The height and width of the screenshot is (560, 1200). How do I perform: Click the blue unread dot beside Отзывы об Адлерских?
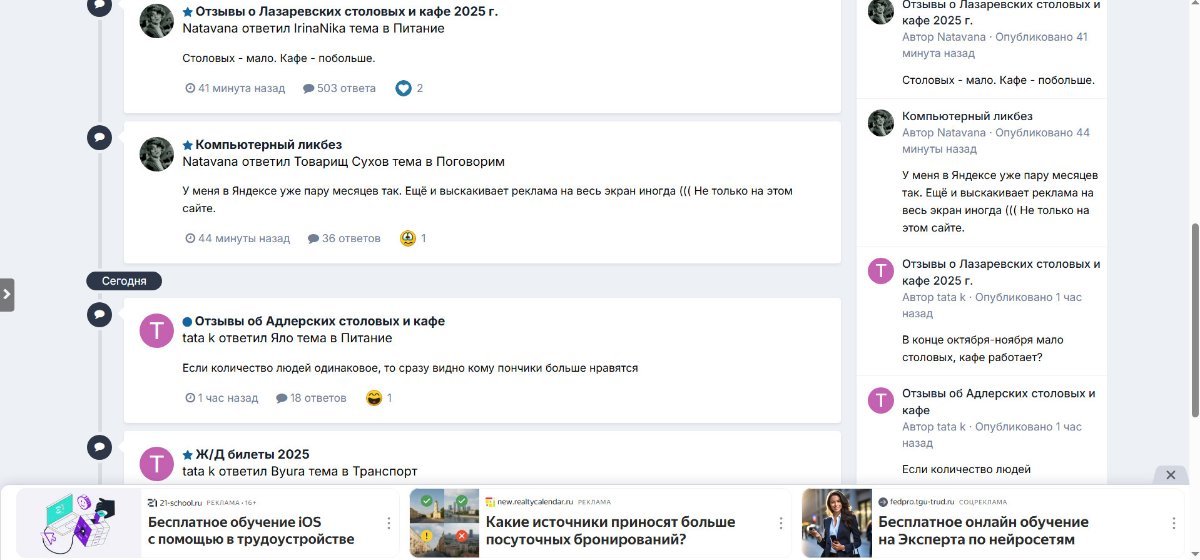click(187, 322)
